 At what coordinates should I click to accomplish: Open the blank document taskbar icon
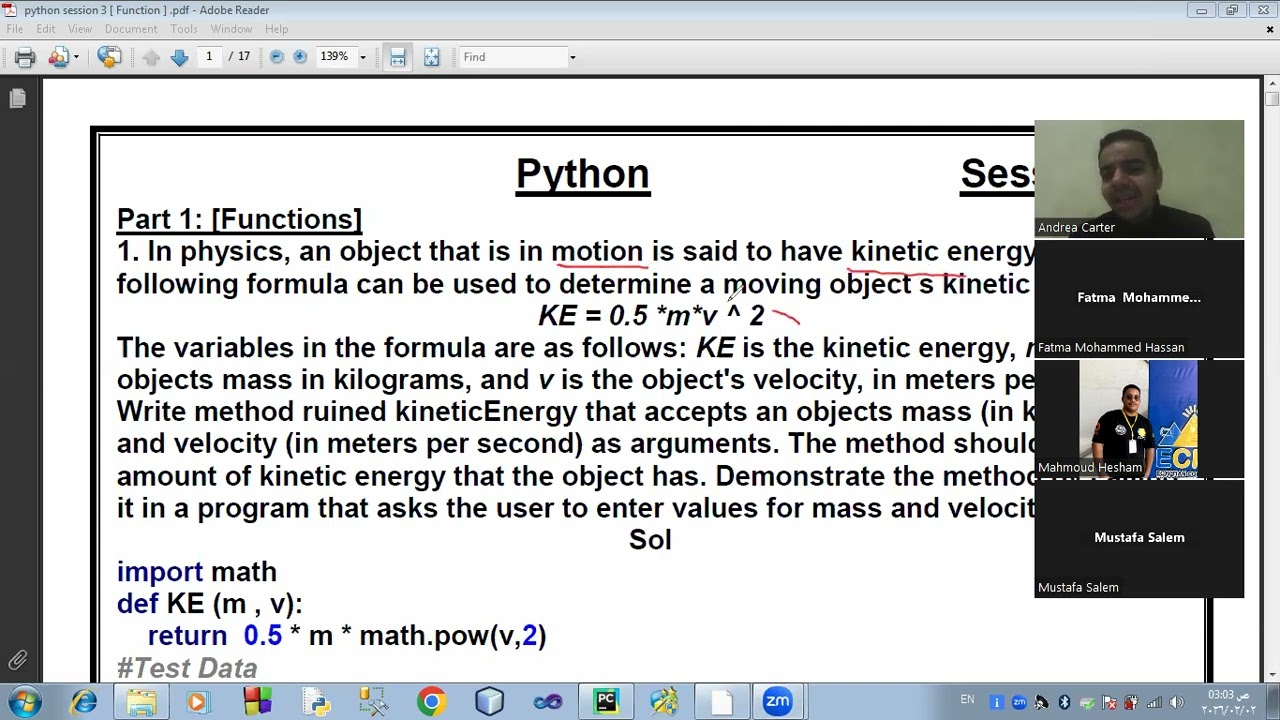pos(721,702)
